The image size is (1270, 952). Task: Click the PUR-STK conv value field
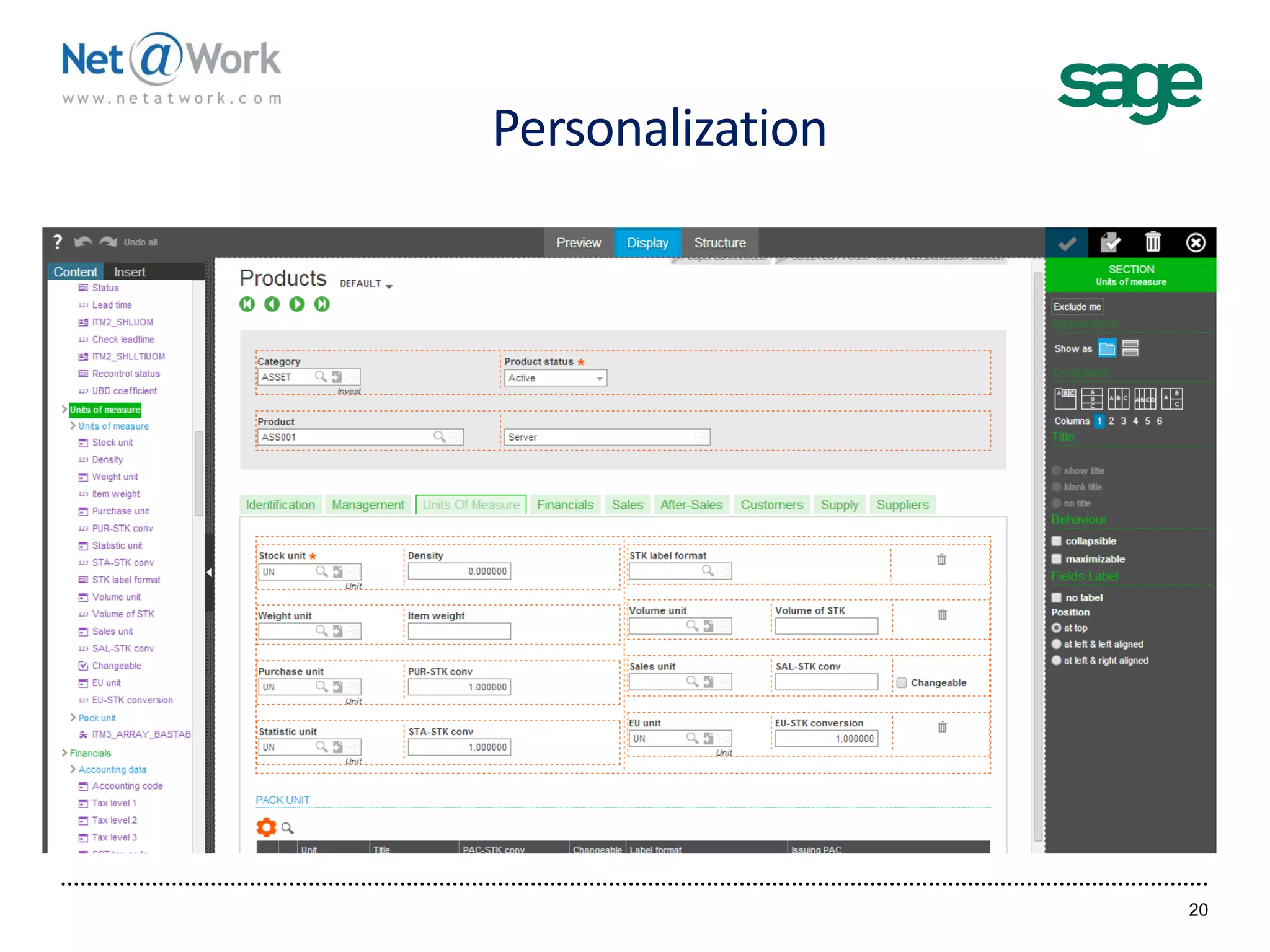tap(459, 687)
